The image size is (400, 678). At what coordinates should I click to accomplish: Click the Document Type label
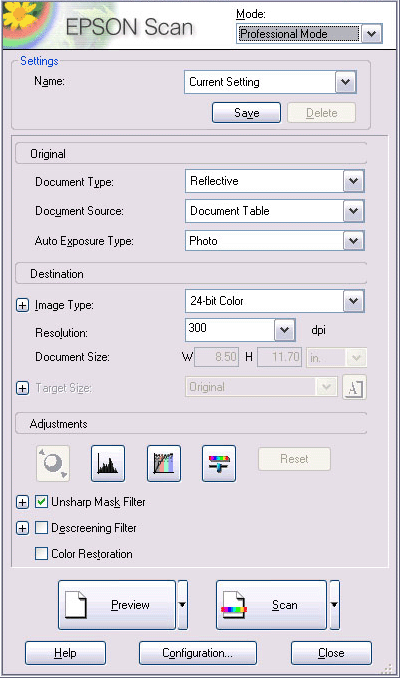(x=74, y=182)
